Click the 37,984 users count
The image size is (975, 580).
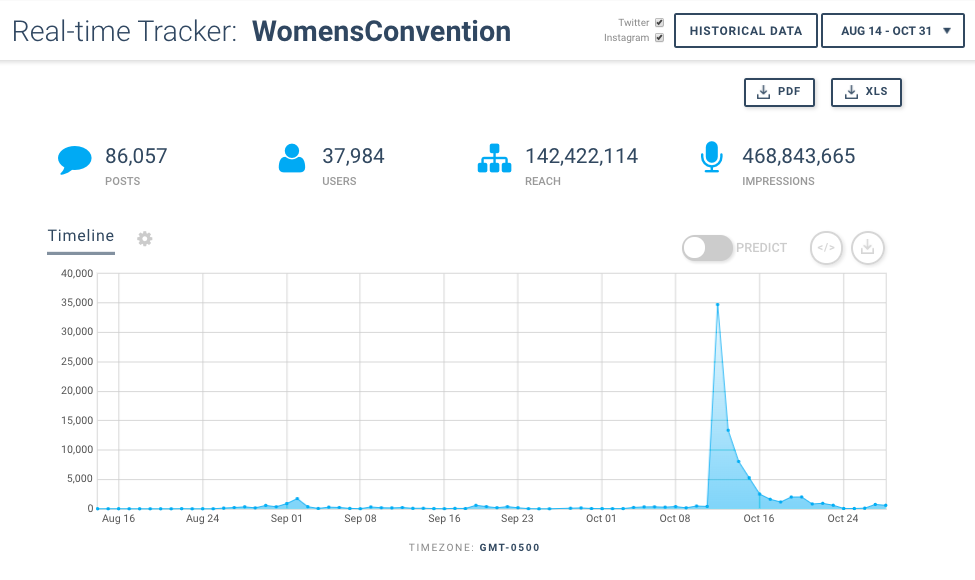pos(353,156)
